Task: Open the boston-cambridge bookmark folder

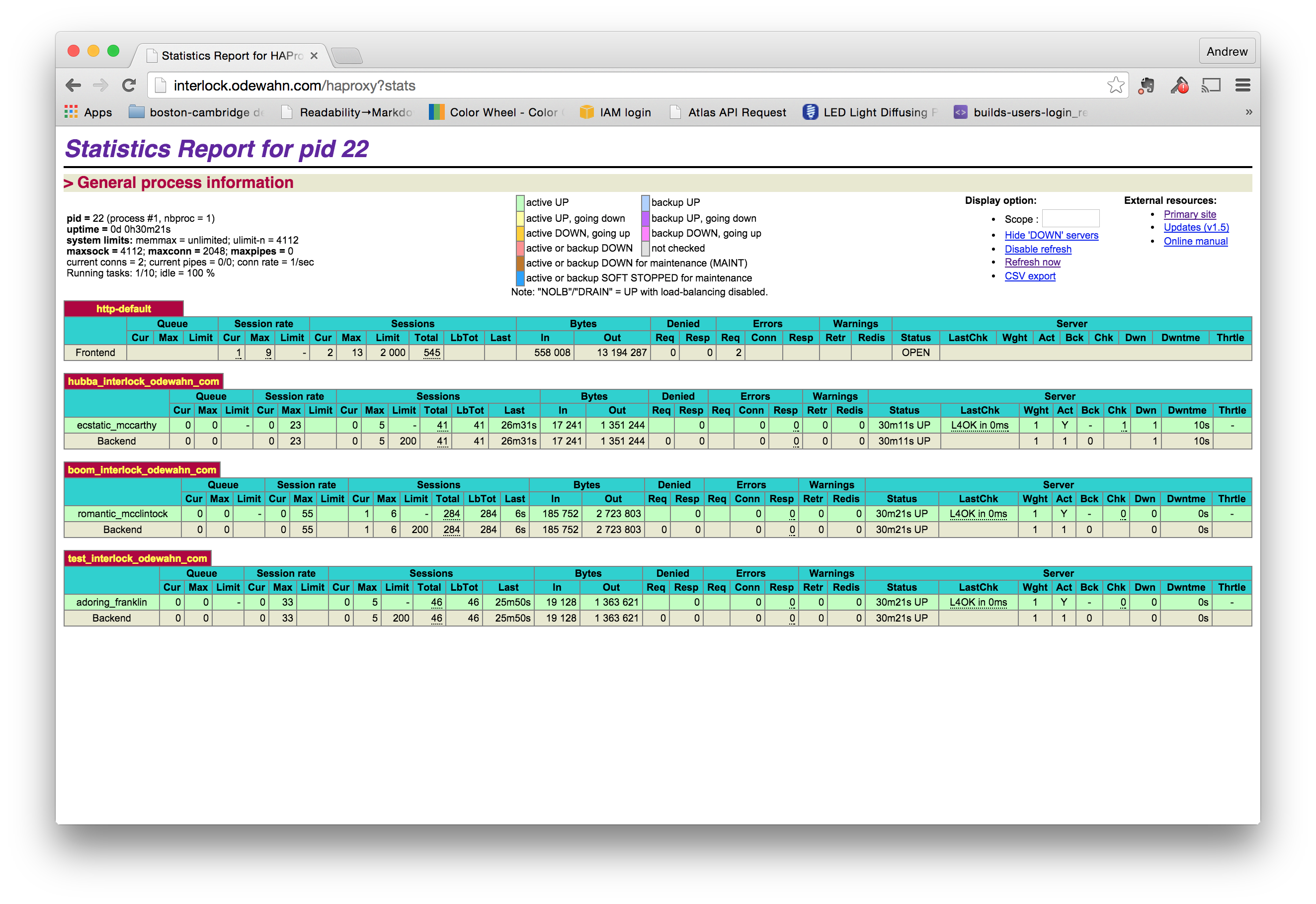Action: point(196,112)
